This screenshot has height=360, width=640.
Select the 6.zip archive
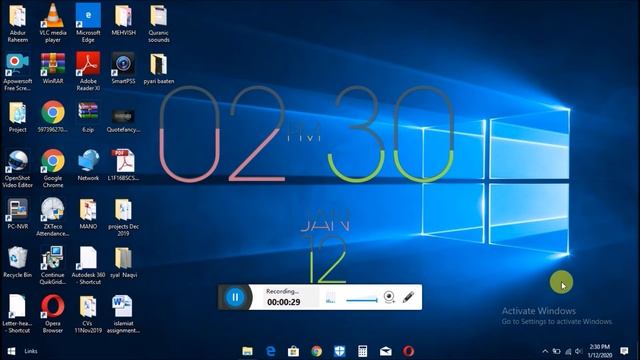tap(88, 117)
